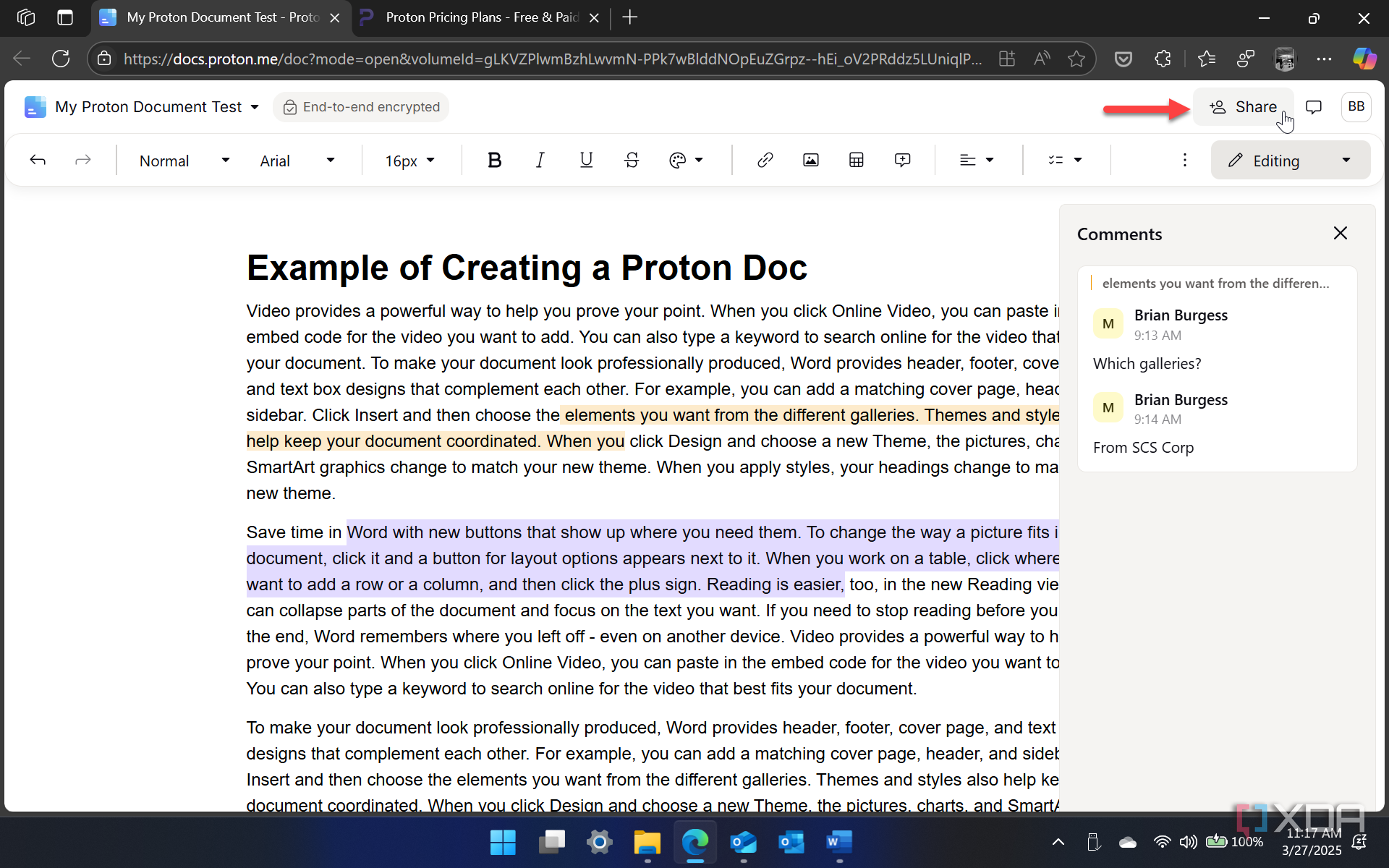This screenshot has width=1389, height=868.
Task: Open the text color palette
Action: [x=686, y=161]
